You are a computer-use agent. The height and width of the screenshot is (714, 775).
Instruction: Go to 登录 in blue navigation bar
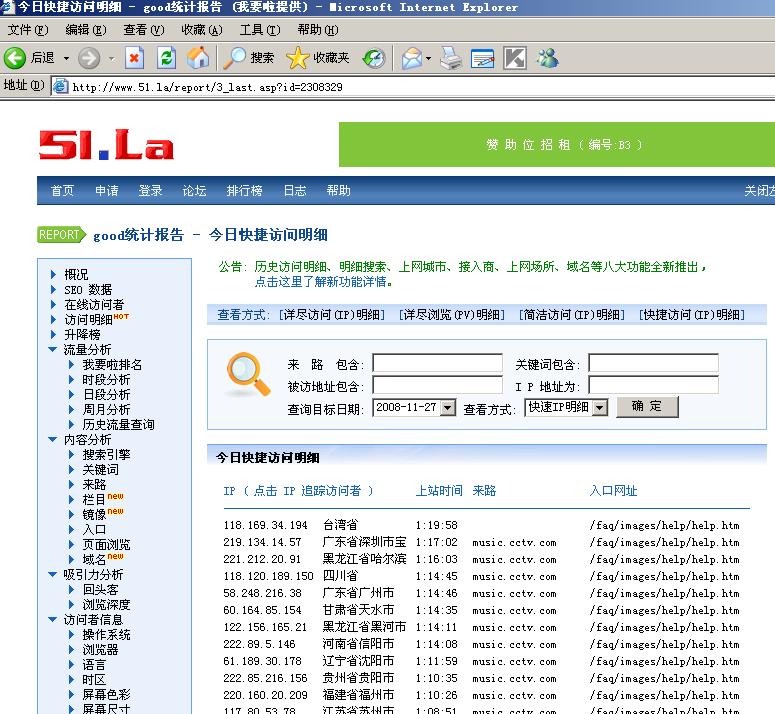[151, 191]
